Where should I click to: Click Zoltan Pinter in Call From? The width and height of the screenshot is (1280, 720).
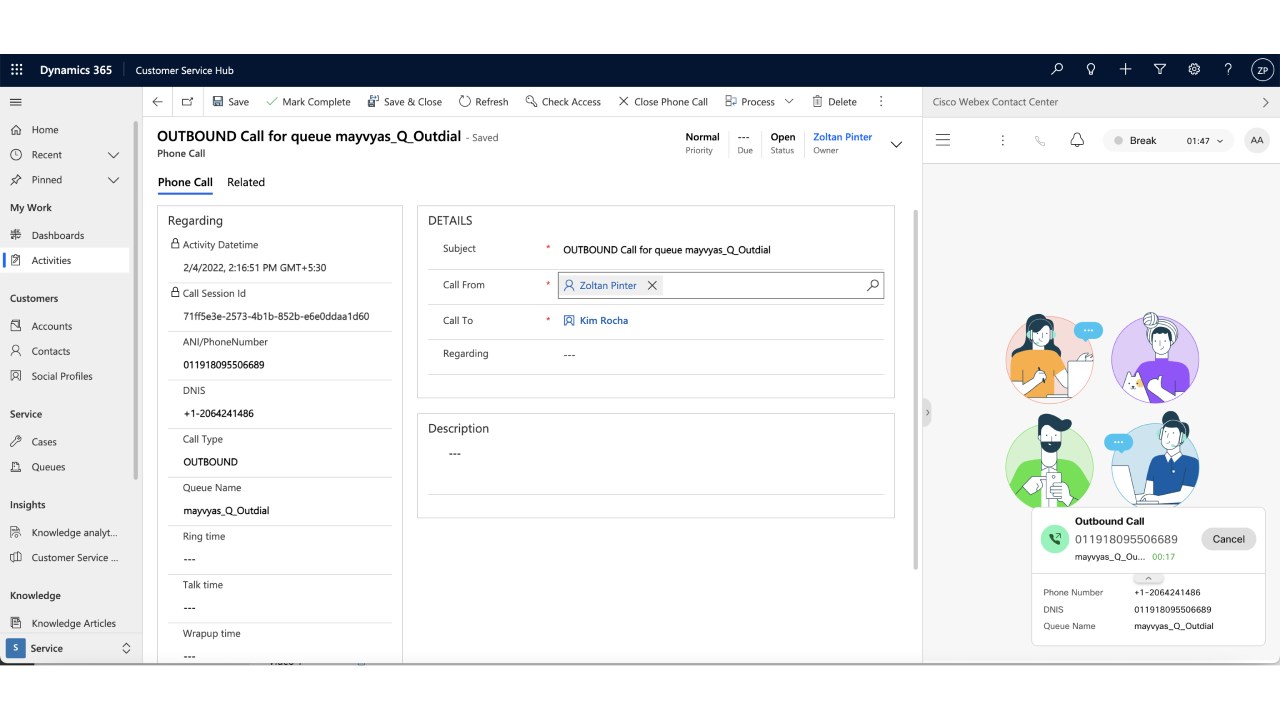click(x=608, y=286)
